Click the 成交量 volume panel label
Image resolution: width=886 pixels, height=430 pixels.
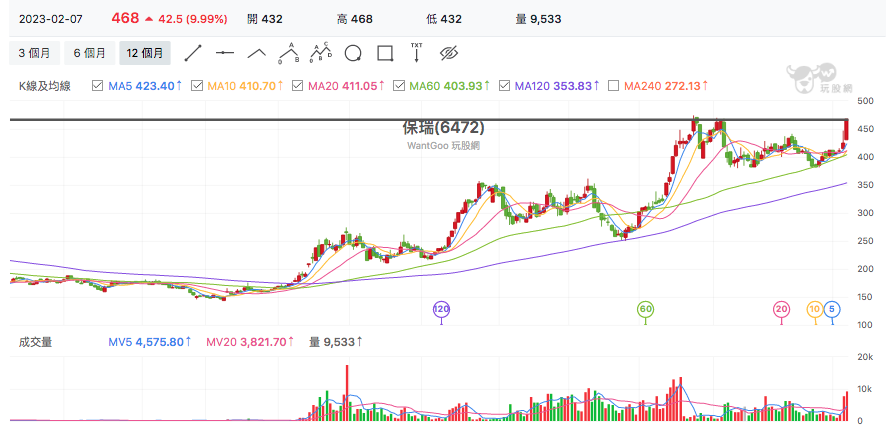35,342
